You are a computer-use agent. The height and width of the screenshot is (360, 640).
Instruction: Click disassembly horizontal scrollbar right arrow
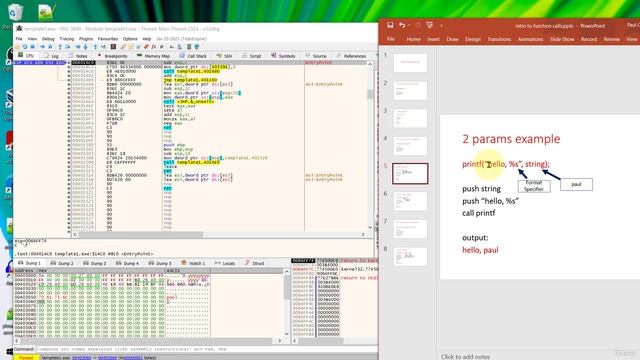tap(363, 234)
